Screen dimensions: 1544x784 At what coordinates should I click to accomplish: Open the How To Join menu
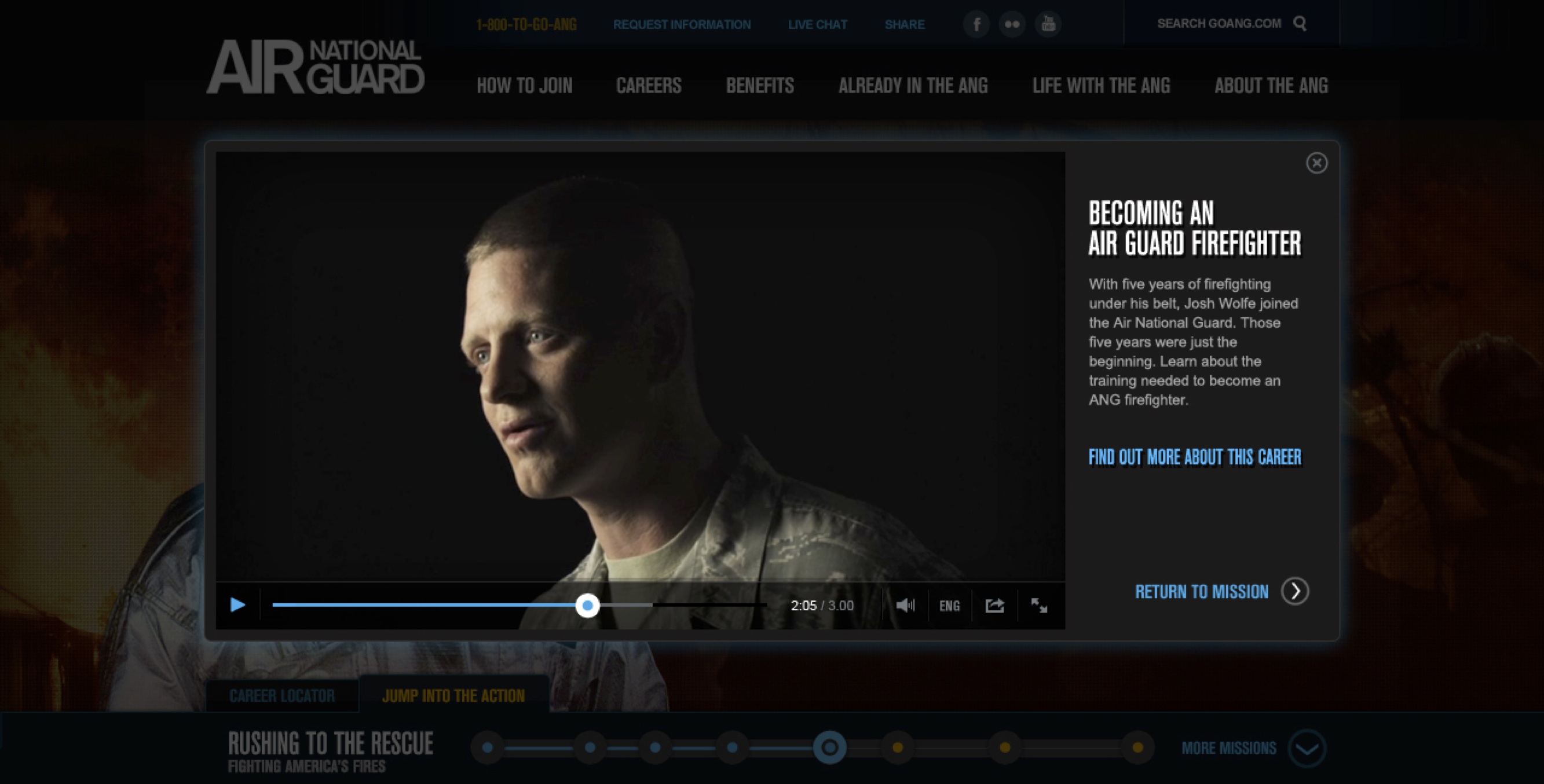(525, 86)
